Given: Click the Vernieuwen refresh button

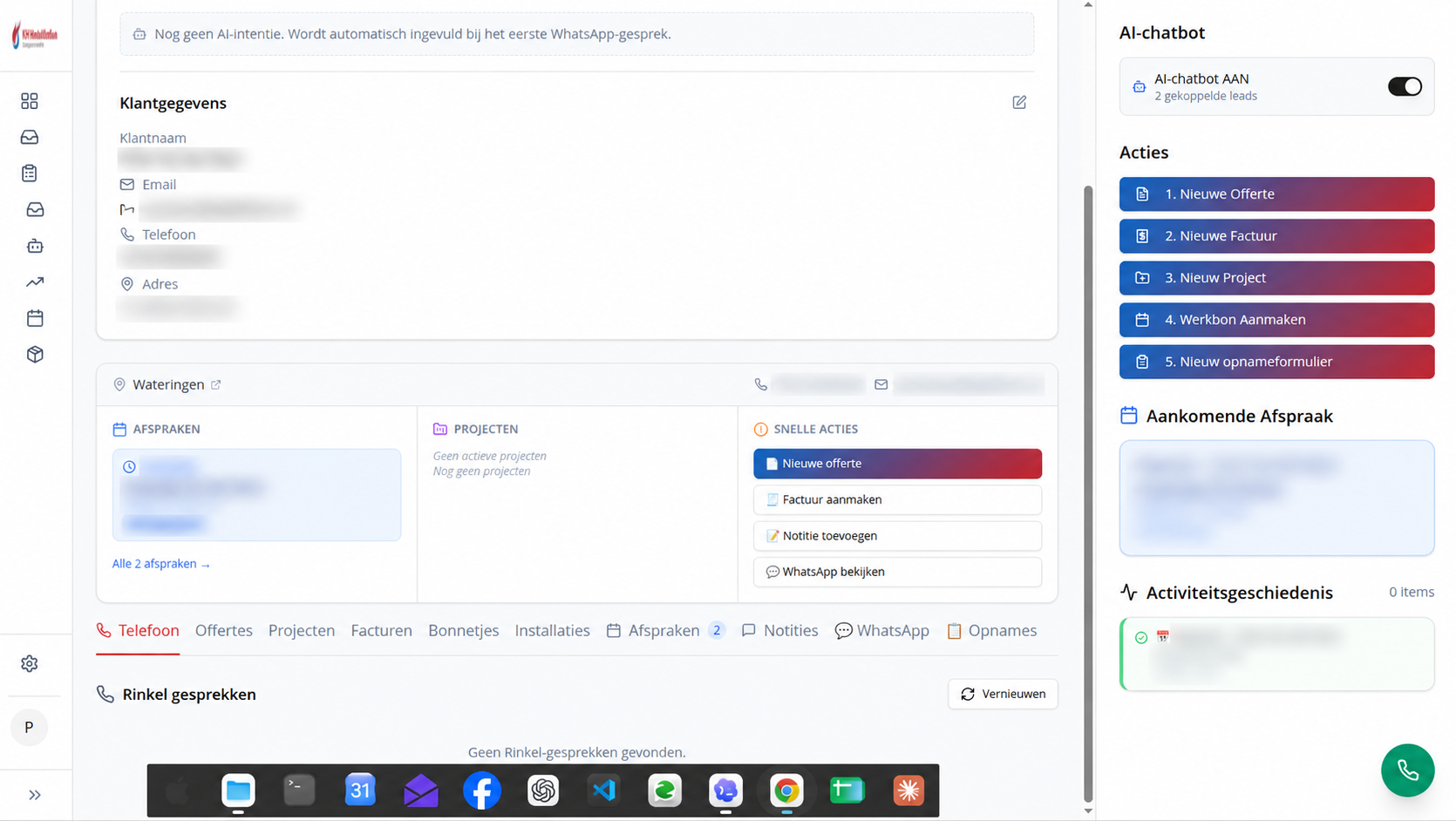Looking at the screenshot, I should click(x=1003, y=694).
